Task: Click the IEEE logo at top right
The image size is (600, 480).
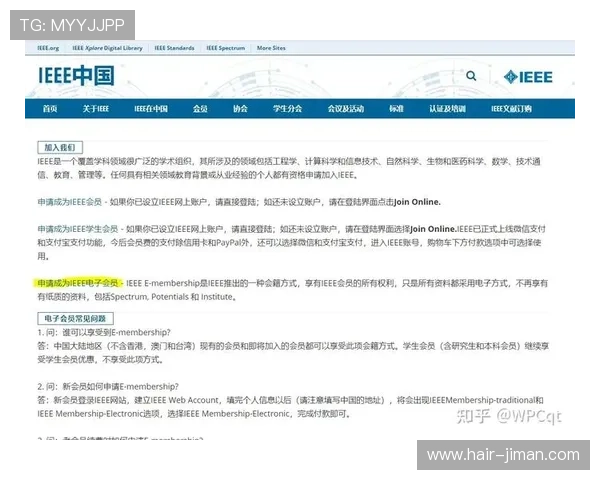Action: coord(528,77)
